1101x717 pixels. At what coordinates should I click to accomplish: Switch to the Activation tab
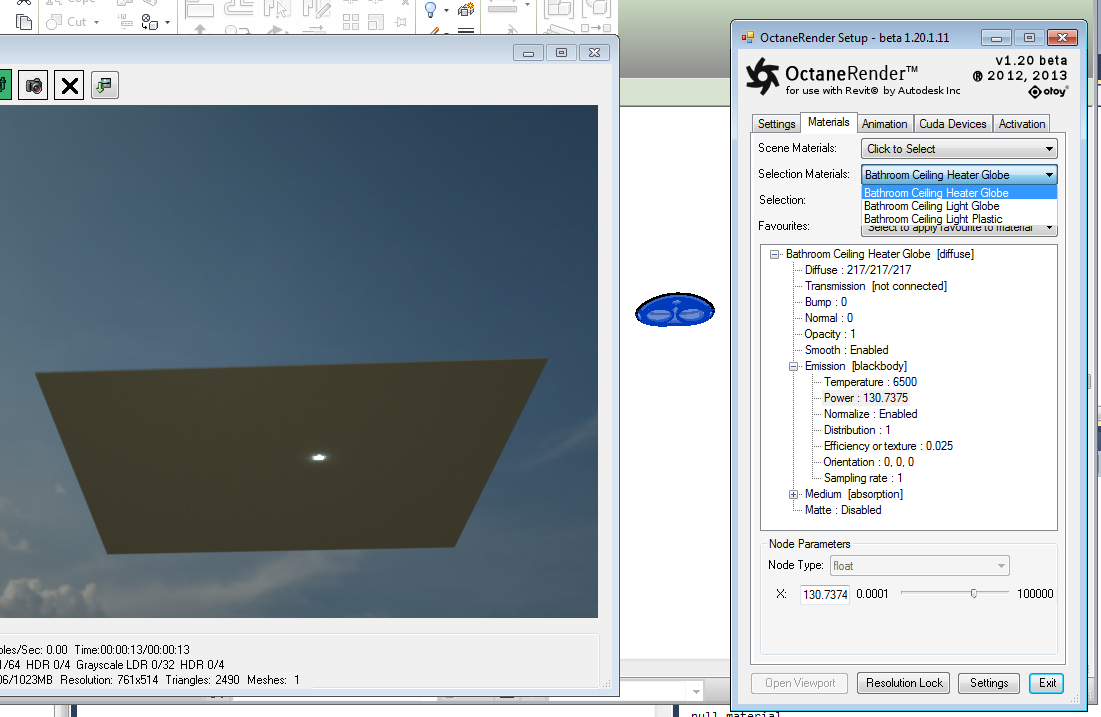(1022, 124)
